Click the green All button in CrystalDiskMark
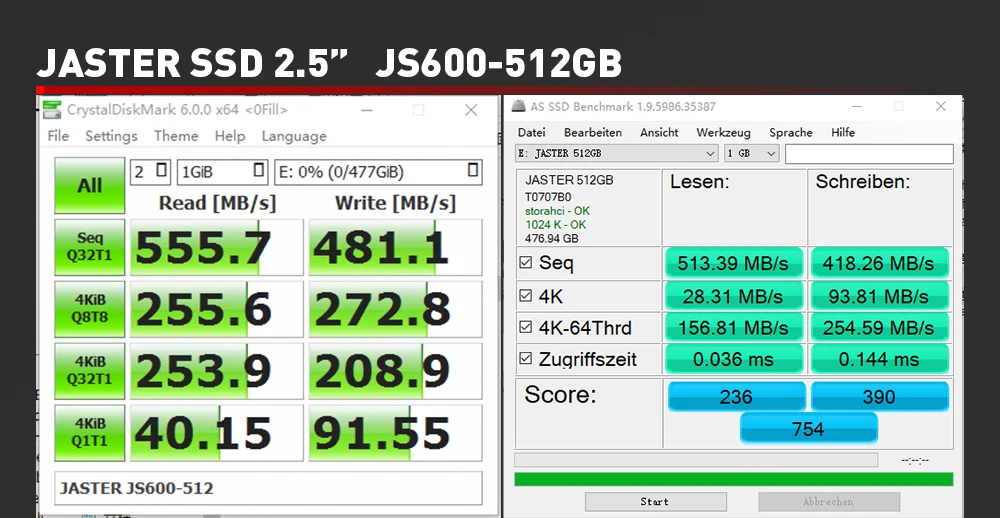1000x518 pixels. [x=89, y=186]
